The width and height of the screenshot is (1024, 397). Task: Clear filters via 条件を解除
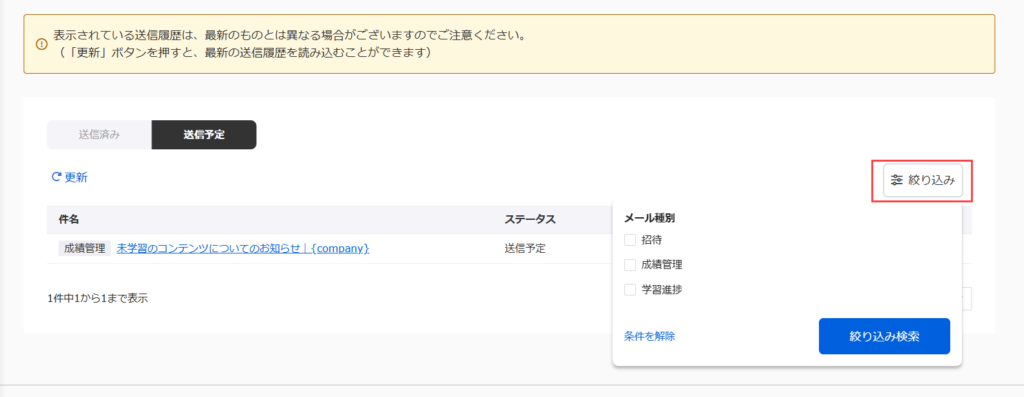[x=649, y=336]
